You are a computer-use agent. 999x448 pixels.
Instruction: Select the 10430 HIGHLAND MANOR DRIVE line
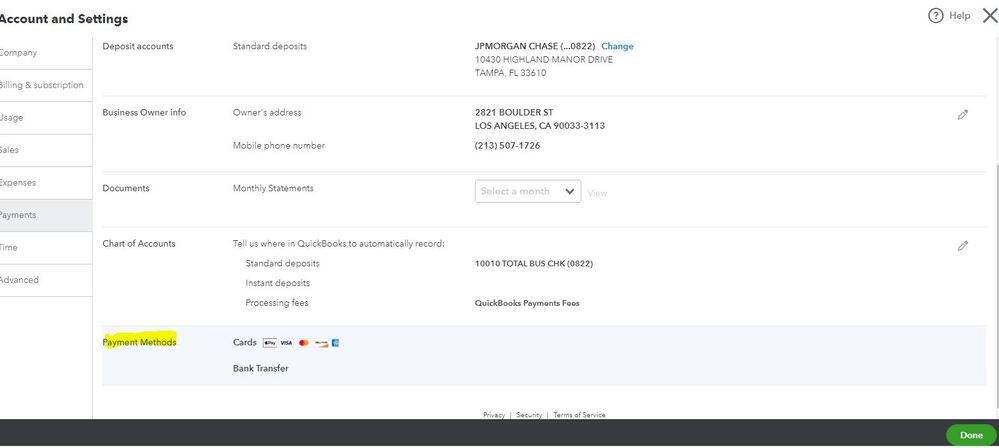coord(543,59)
